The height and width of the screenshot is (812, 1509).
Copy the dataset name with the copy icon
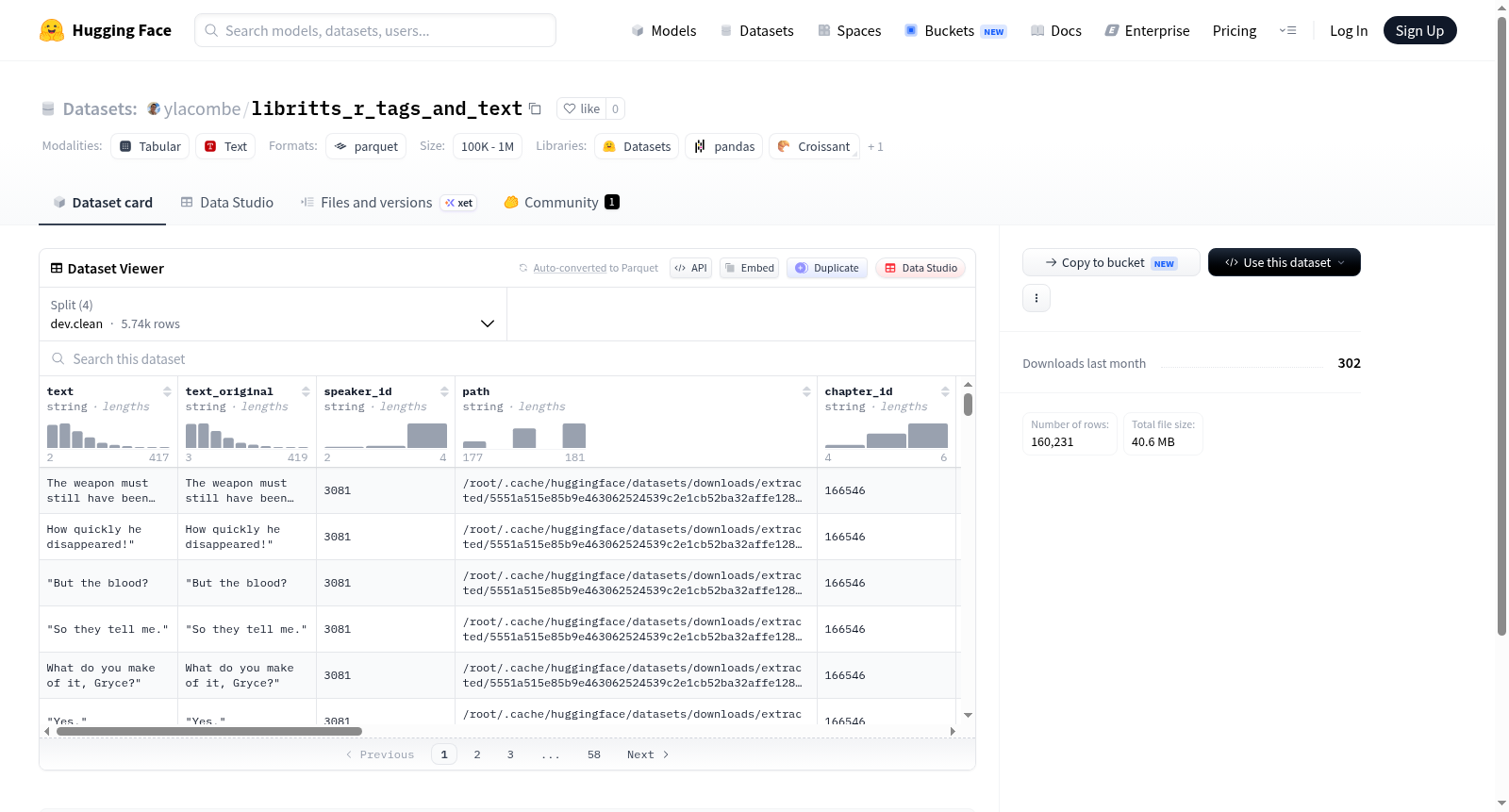pos(535,108)
